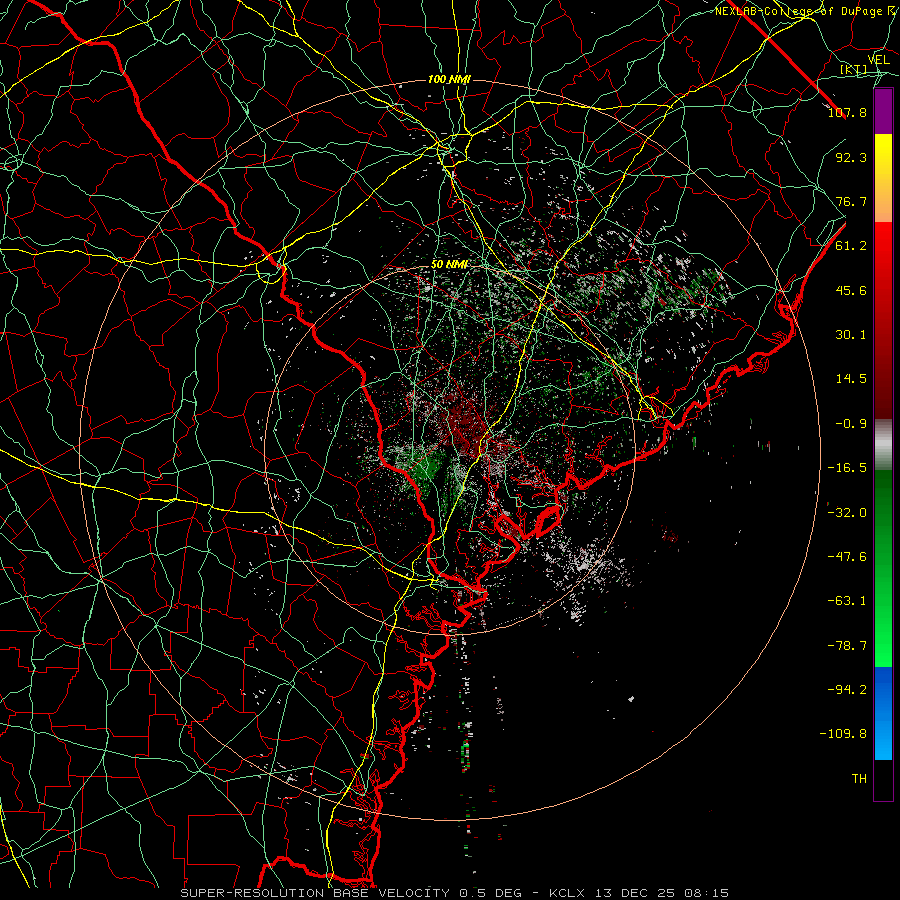Click the Super-Resolution Base Velocity caption
900x900 pixels.
coord(454,893)
